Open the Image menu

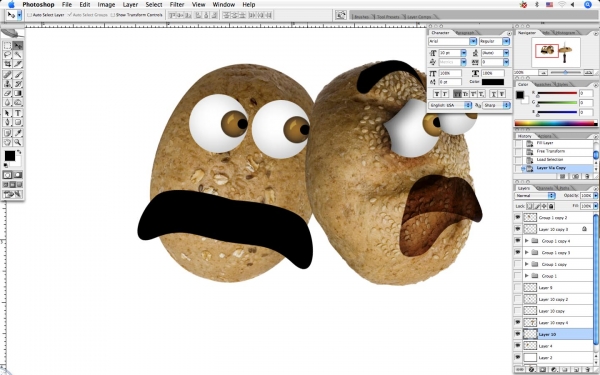(x=106, y=5)
